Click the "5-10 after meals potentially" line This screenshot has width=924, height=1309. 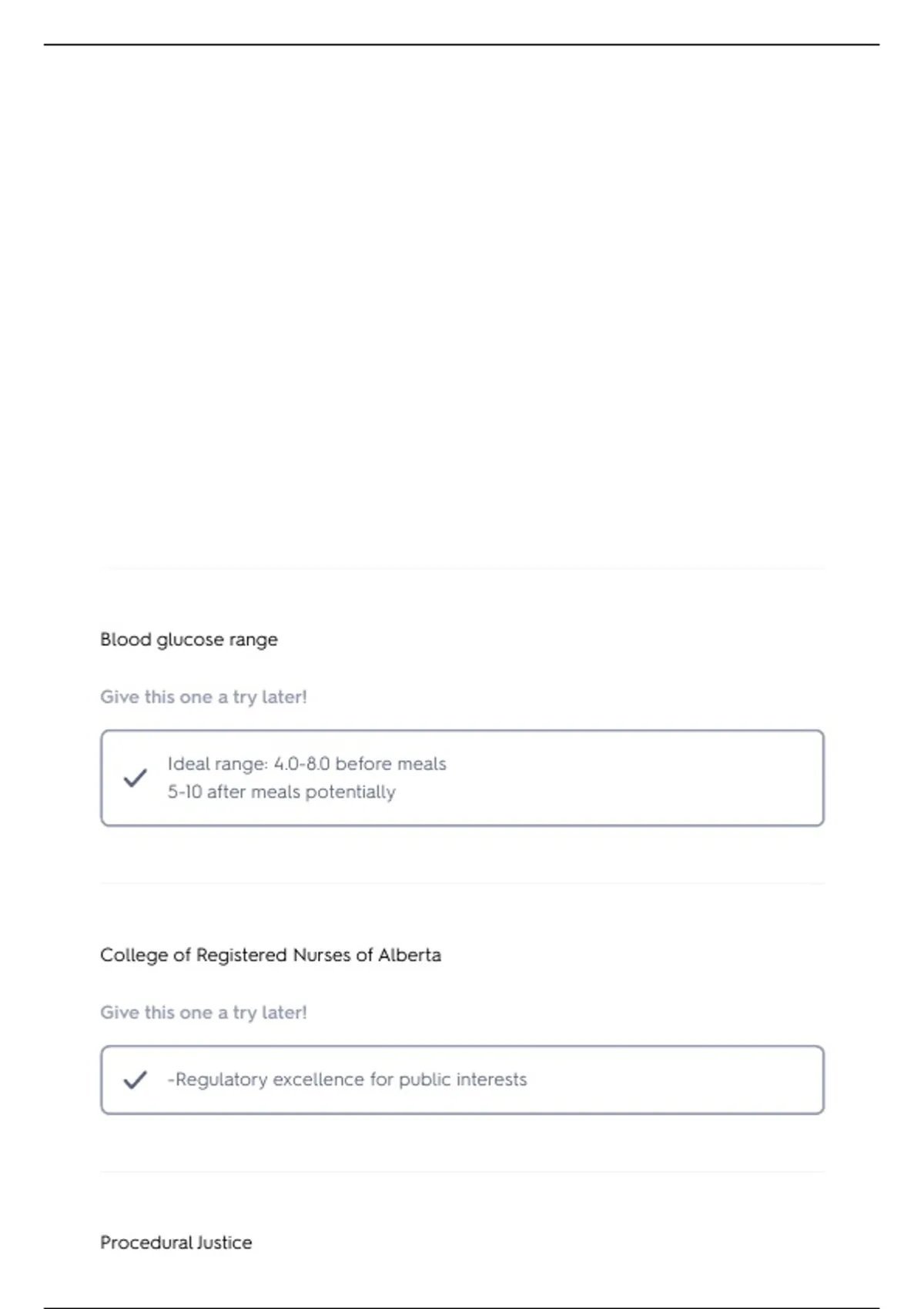coord(281,792)
